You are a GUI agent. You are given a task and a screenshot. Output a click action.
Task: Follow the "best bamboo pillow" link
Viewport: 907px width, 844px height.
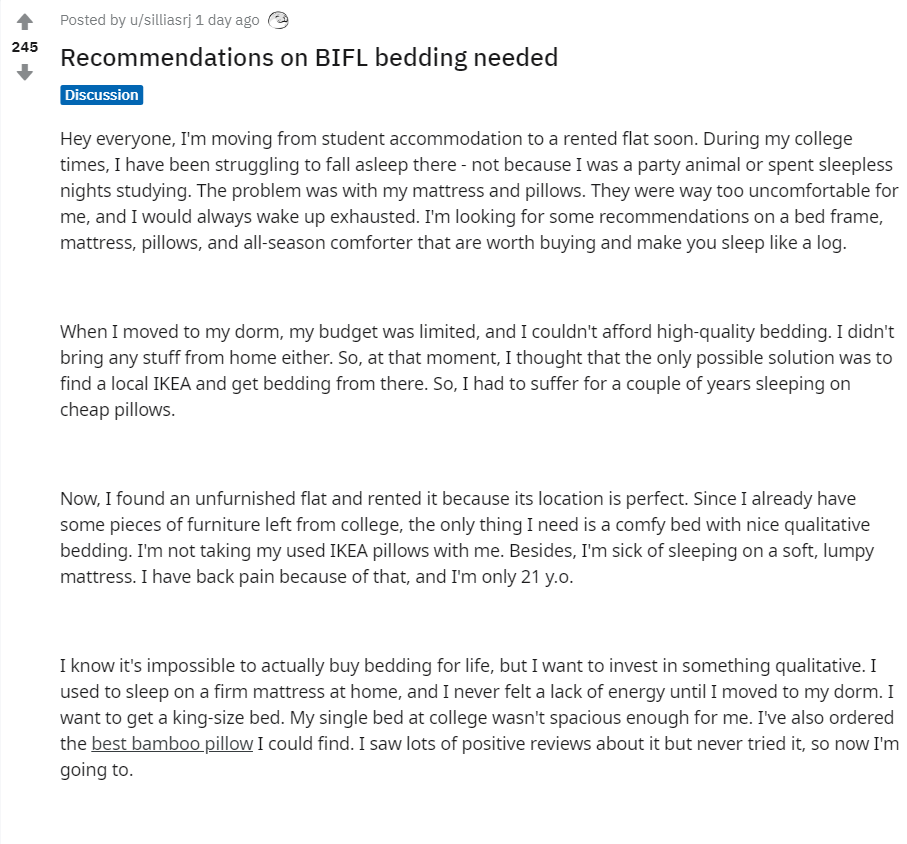(172, 744)
